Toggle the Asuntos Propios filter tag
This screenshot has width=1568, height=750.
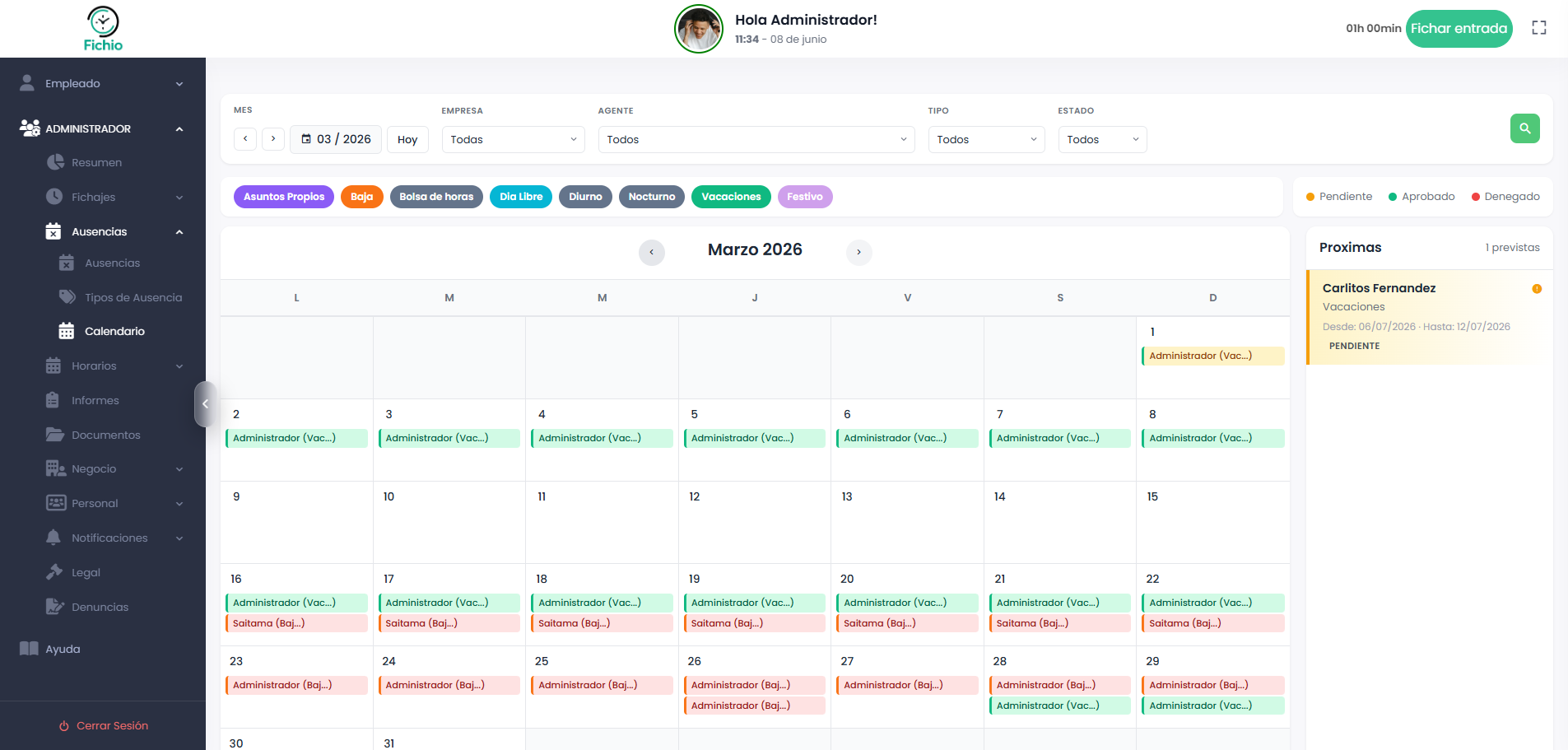point(284,197)
